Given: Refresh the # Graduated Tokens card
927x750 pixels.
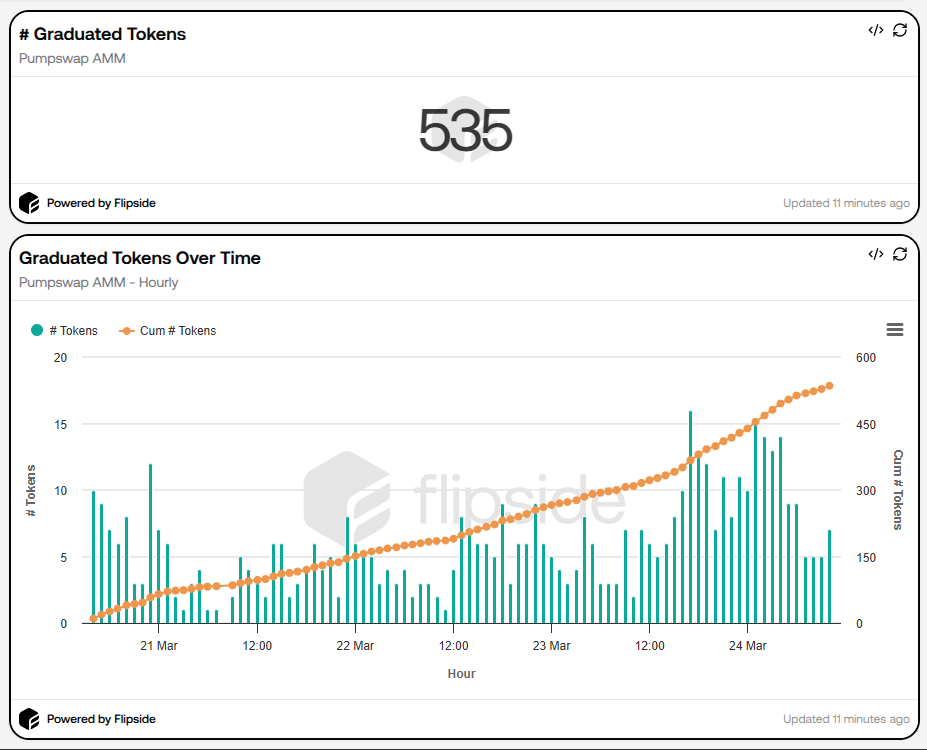Looking at the screenshot, I should [x=900, y=30].
